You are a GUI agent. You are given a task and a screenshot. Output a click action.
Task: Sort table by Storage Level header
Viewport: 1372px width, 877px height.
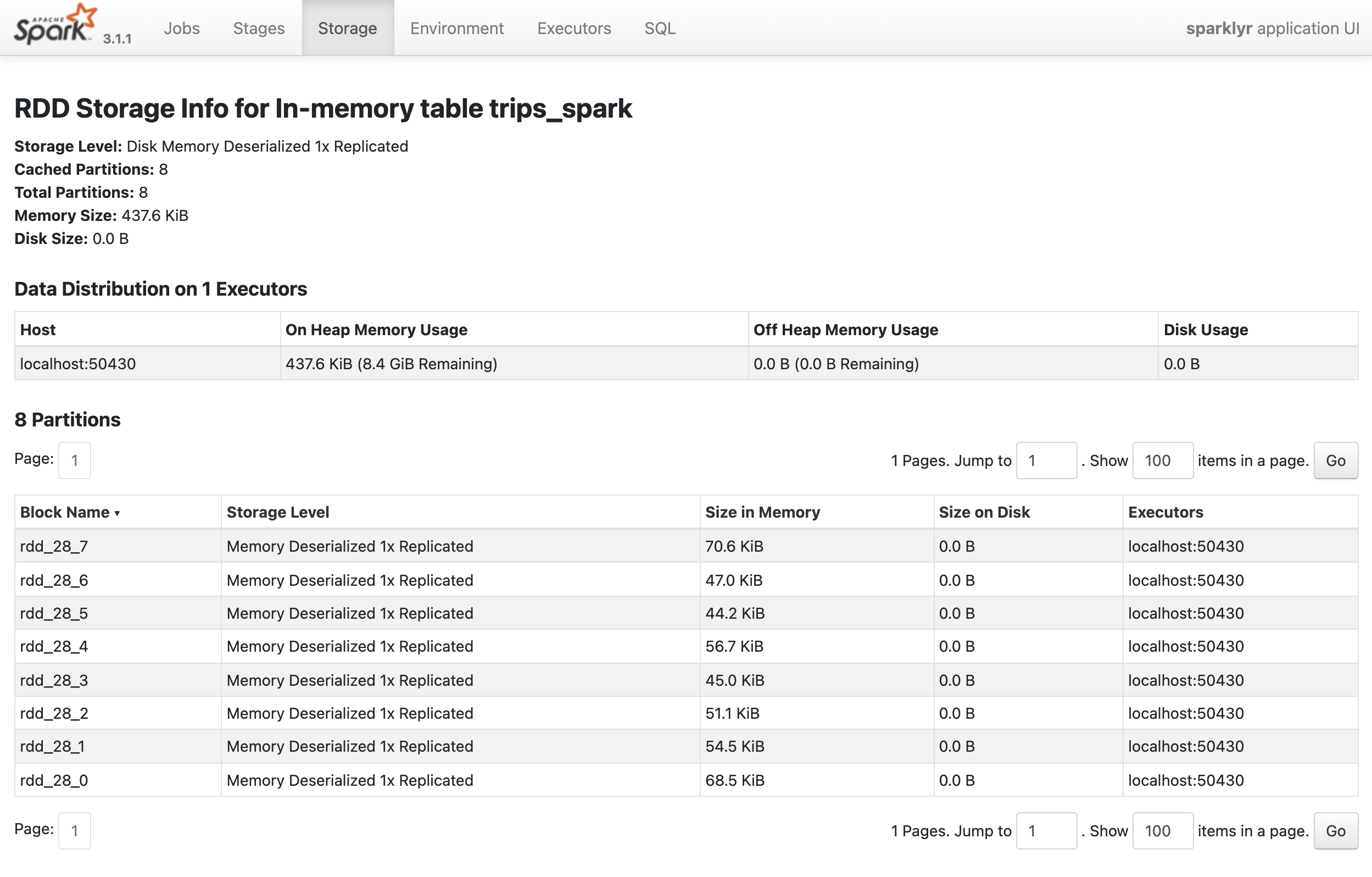277,512
